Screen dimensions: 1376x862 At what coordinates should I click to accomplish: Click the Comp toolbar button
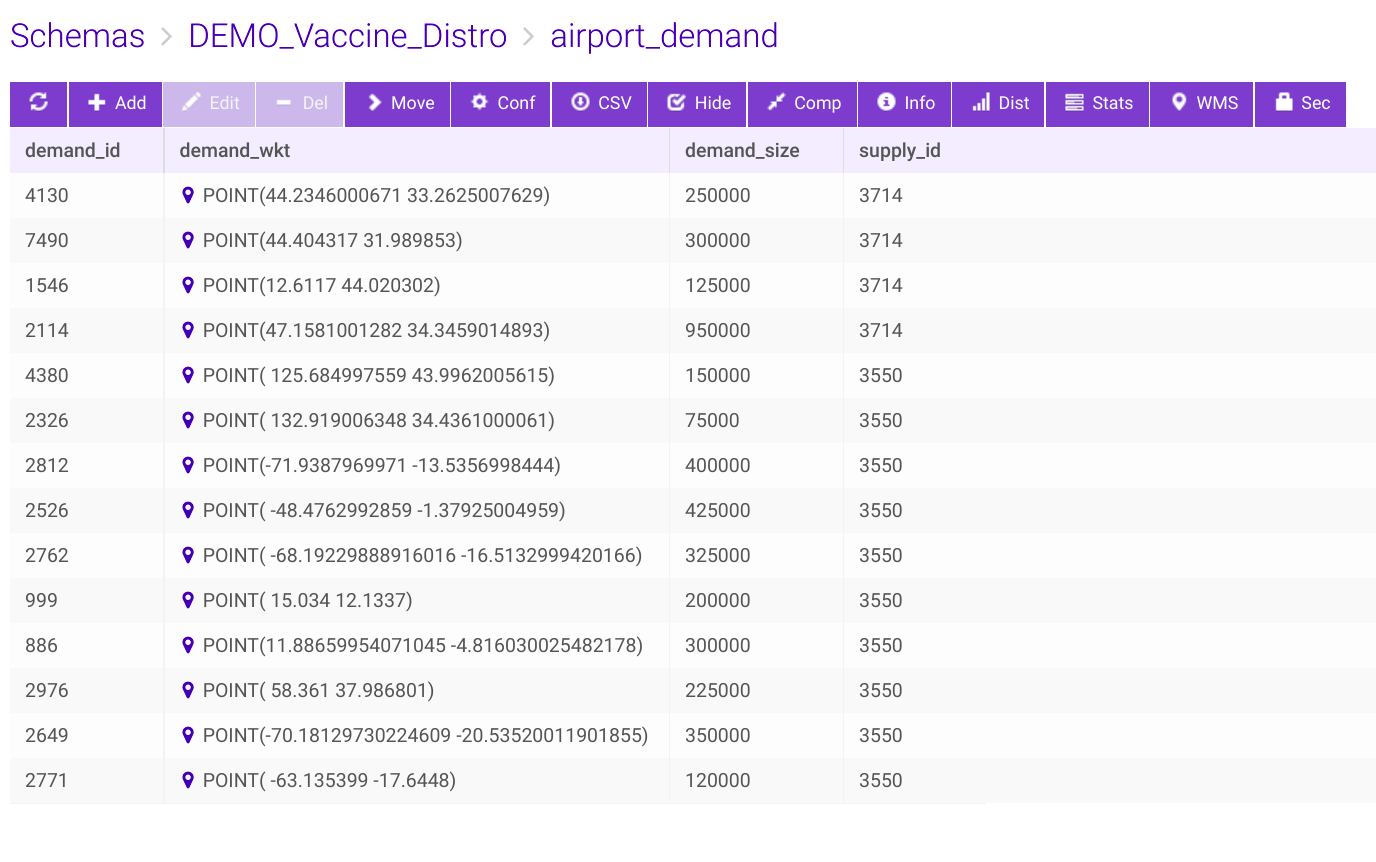coord(803,103)
